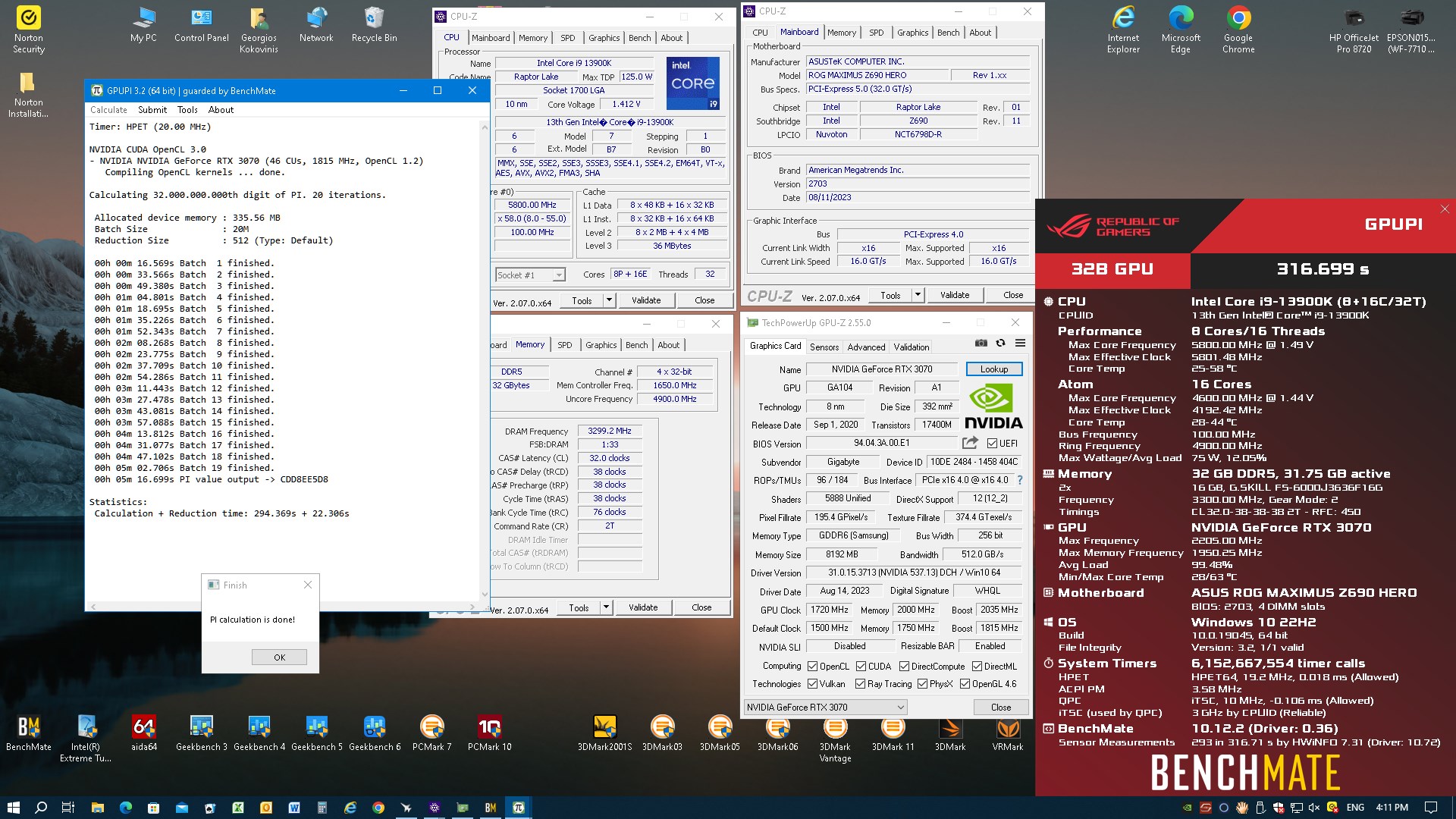Launch the VRMark desktop shortcut
Screen dimensions: 1456x819
point(1008,733)
